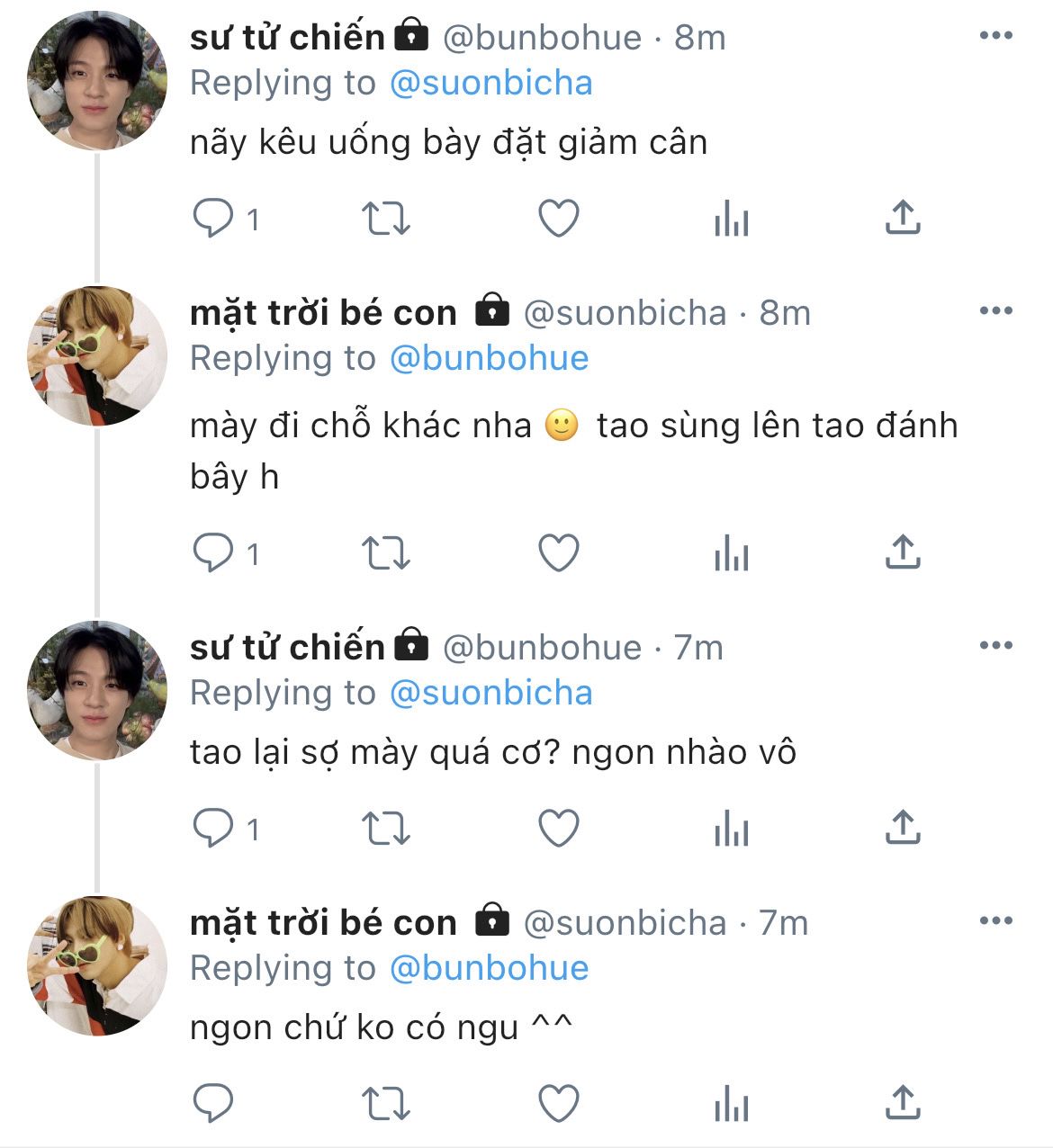View analytics of "mày đi chỗ khác nha" tweet
The width and height of the screenshot is (1053, 1148).
pyautogui.click(x=731, y=552)
